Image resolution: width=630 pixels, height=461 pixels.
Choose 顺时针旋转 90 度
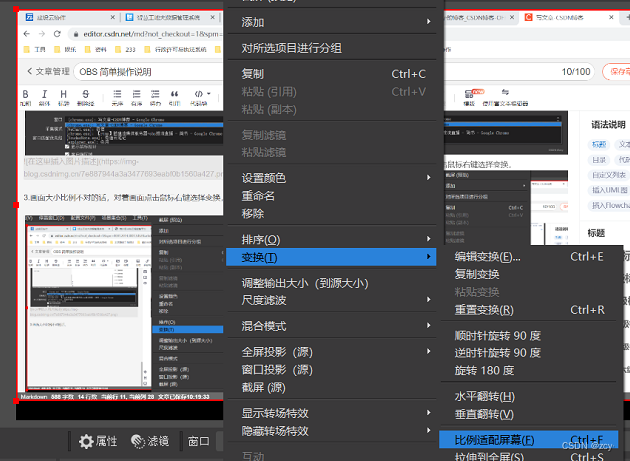click(528, 335)
